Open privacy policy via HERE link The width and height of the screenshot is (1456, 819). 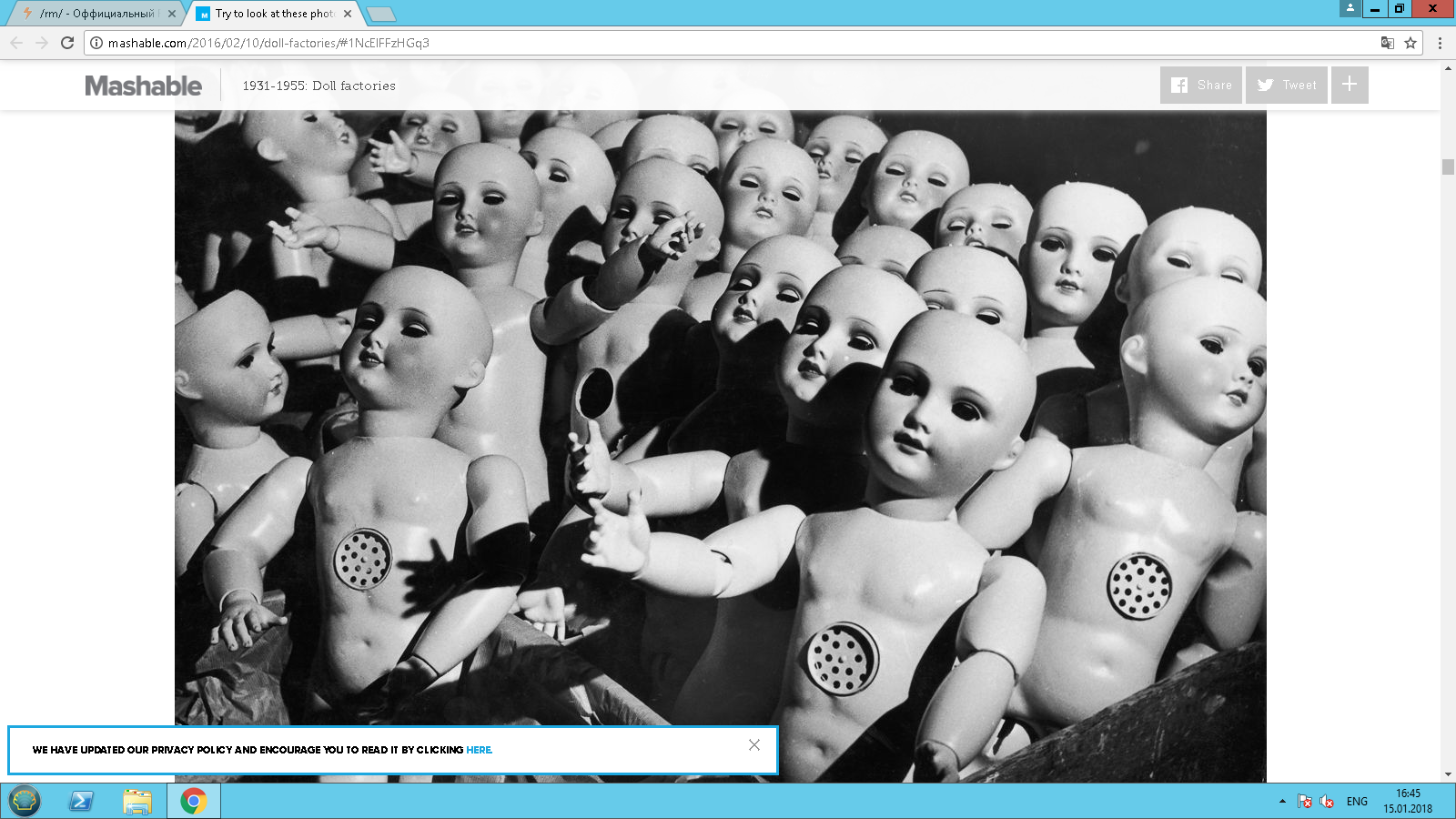[x=479, y=750]
